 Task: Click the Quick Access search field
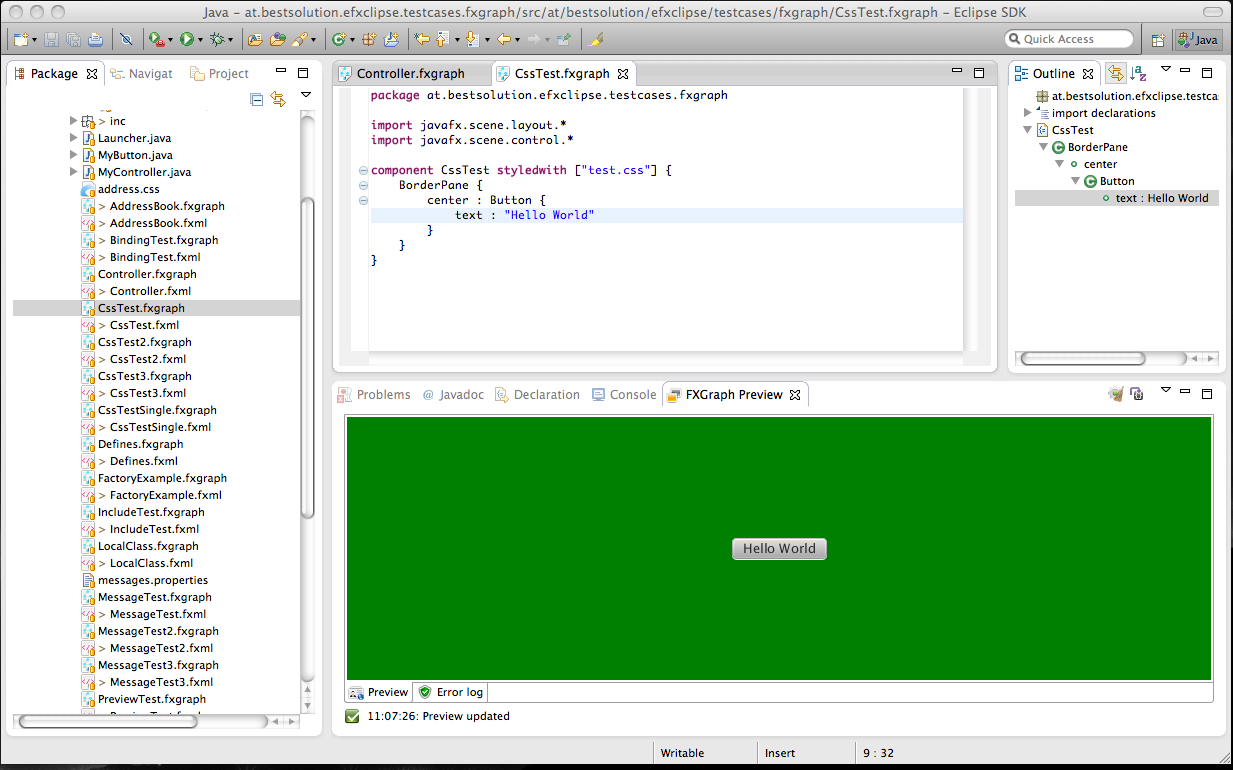tap(1070, 39)
